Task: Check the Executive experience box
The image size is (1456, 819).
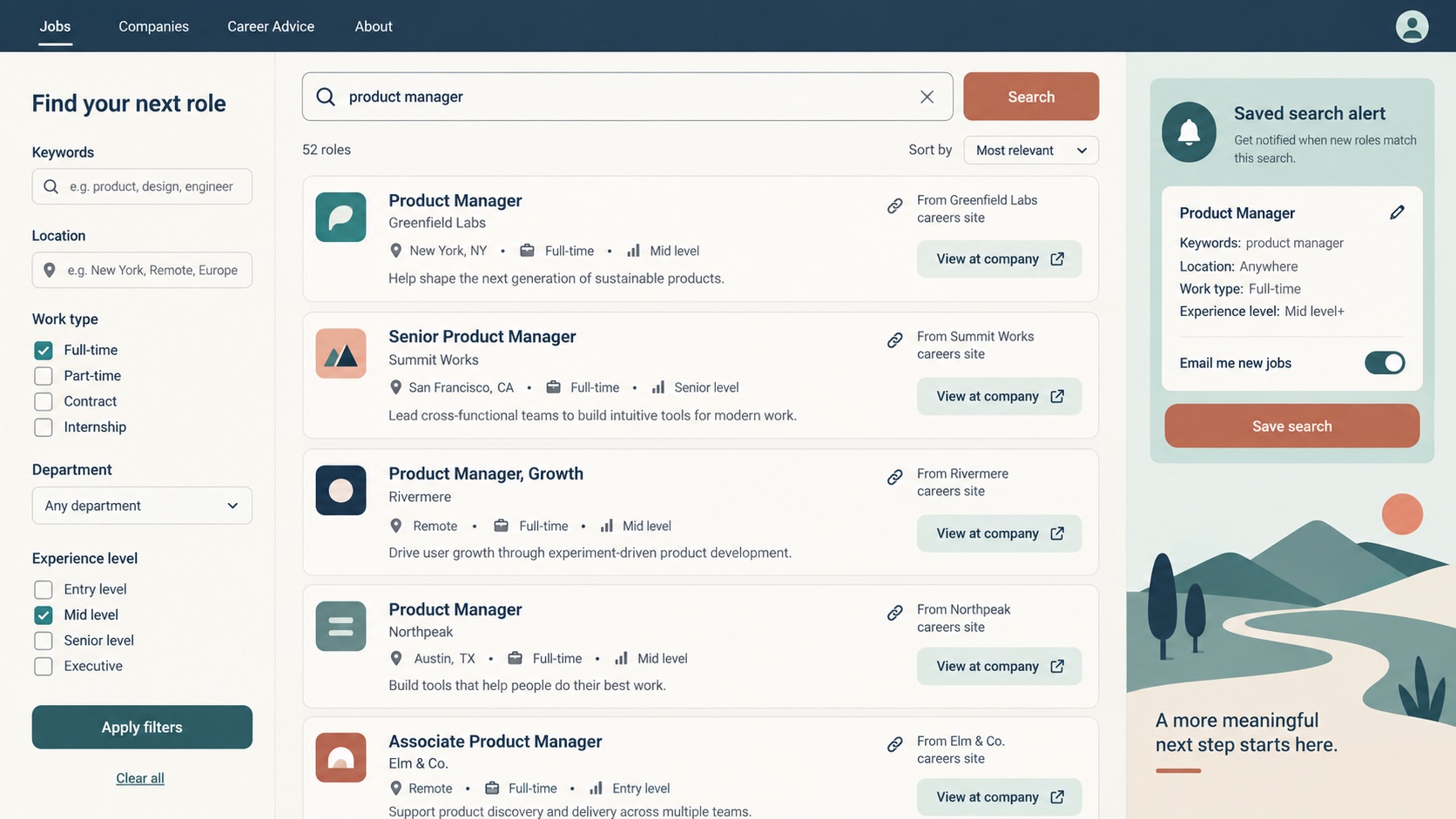Action: point(44,667)
